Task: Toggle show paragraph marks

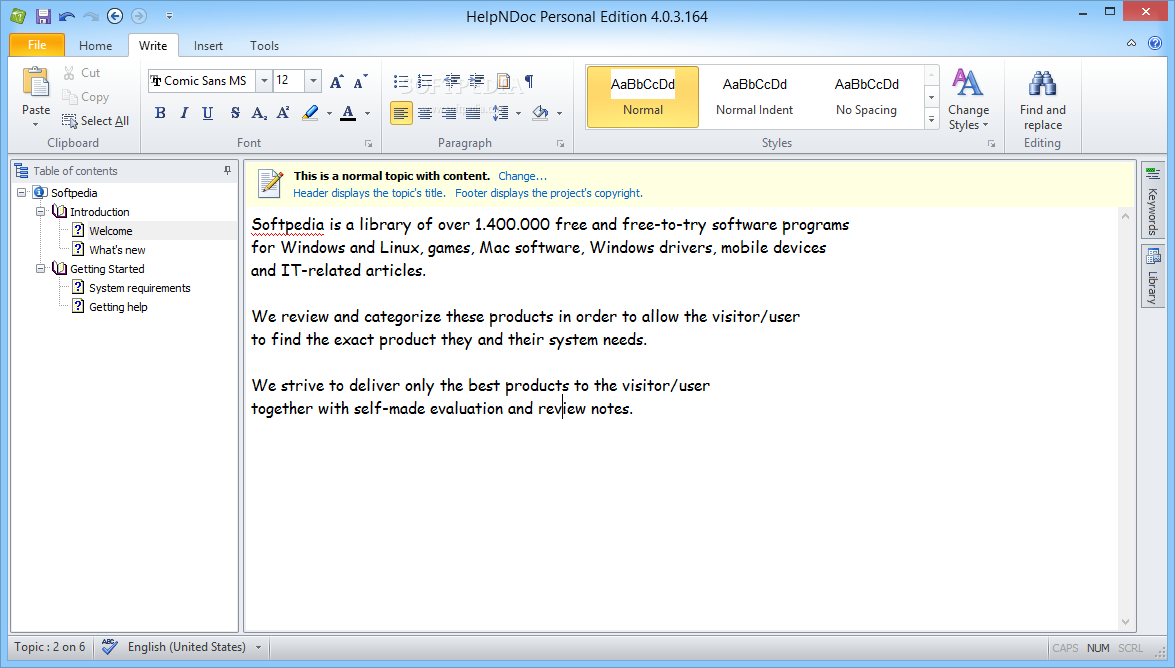Action: 529,81
